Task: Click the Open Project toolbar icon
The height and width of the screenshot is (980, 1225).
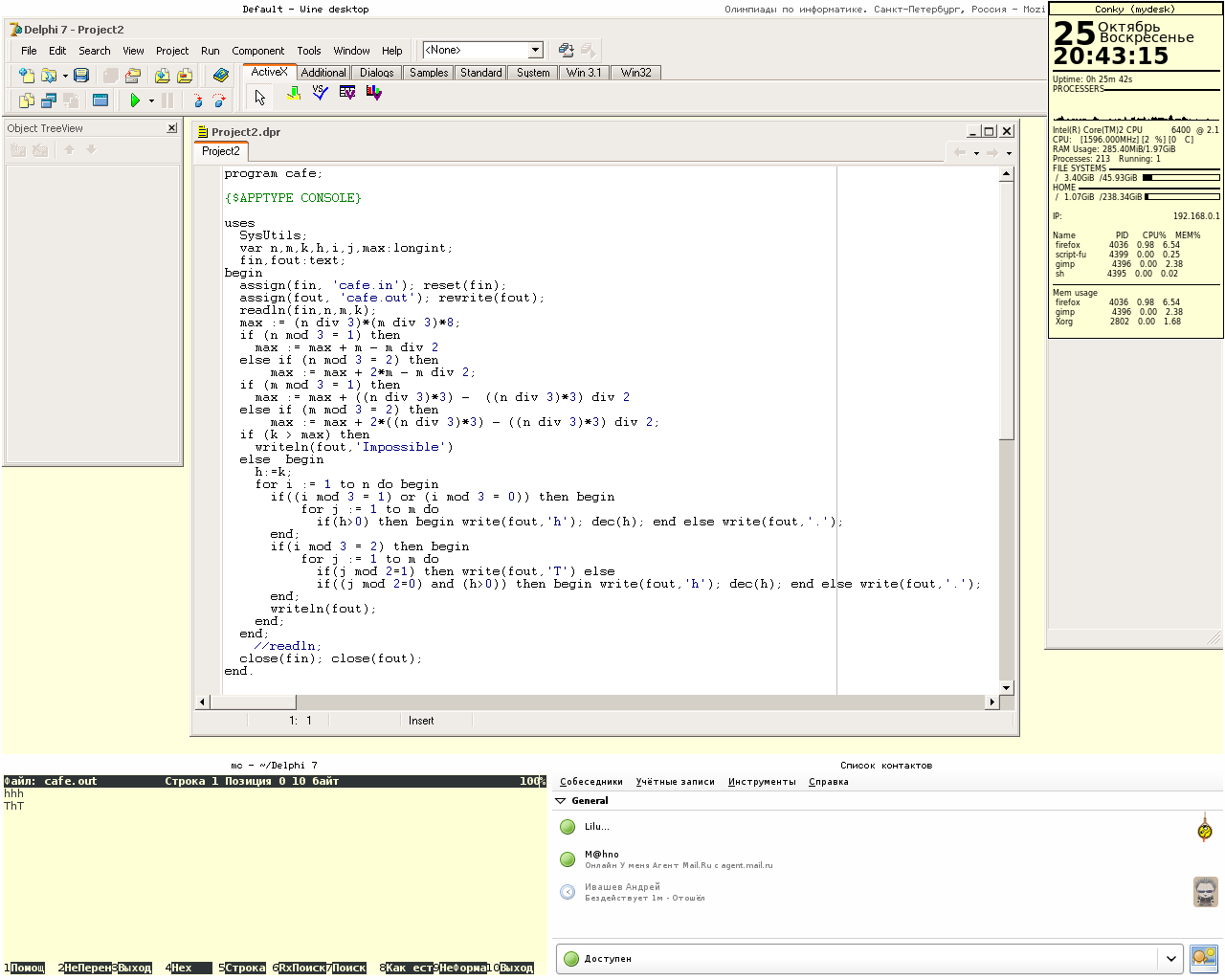Action: click(x=133, y=76)
